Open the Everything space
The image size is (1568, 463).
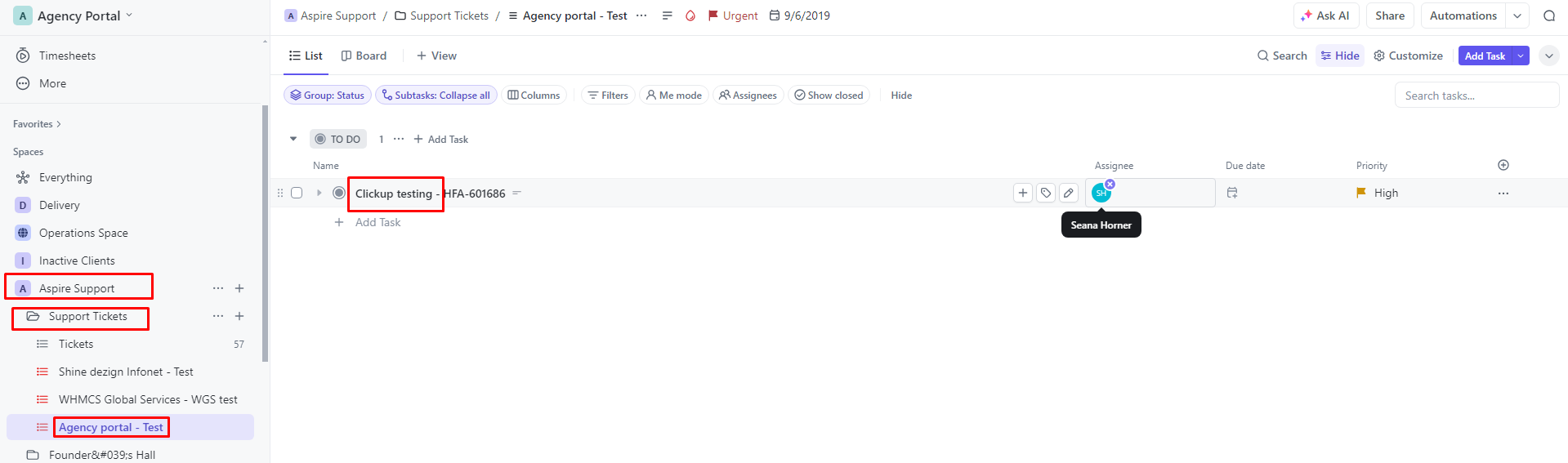click(x=65, y=177)
